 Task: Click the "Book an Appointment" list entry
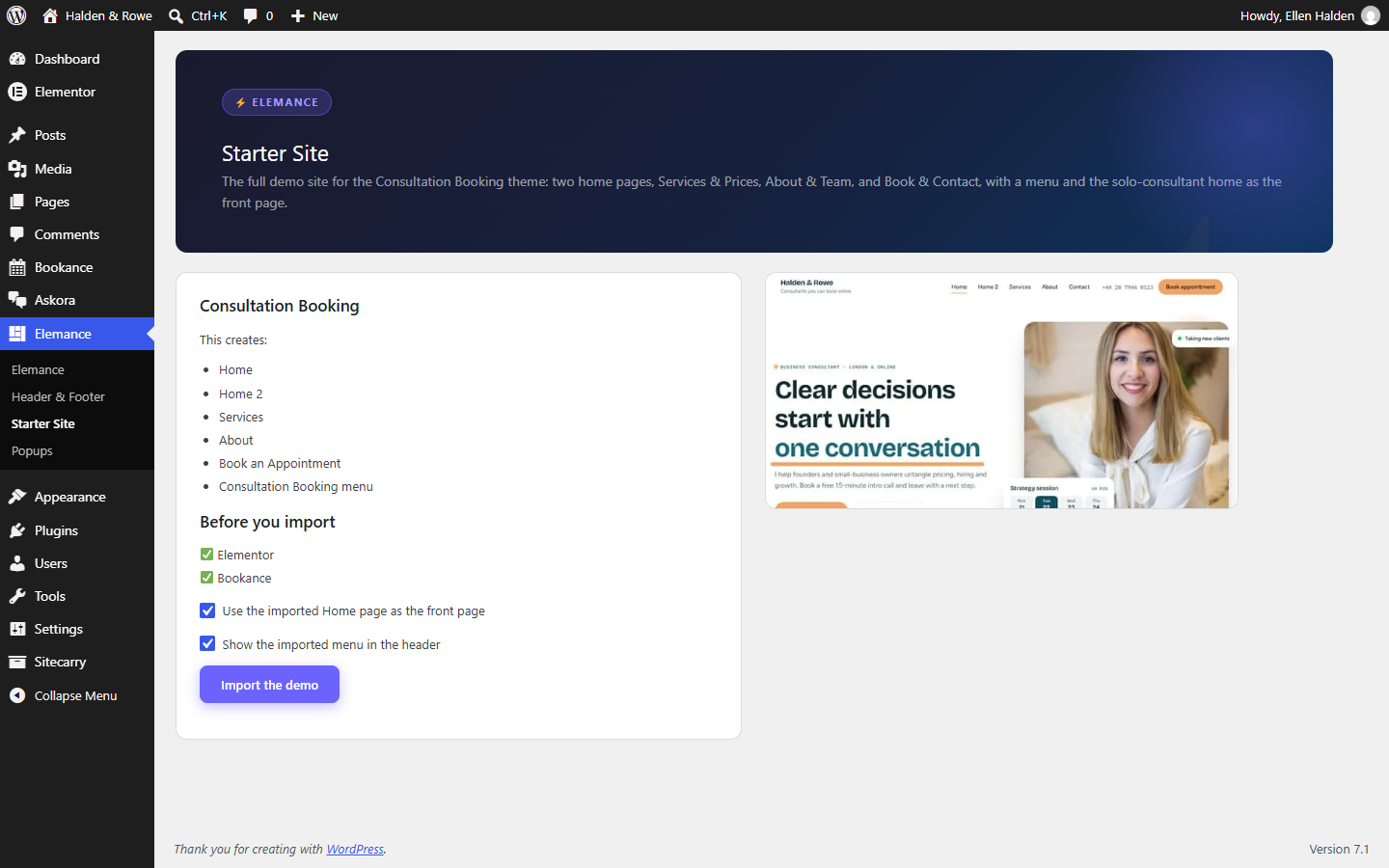coord(280,463)
